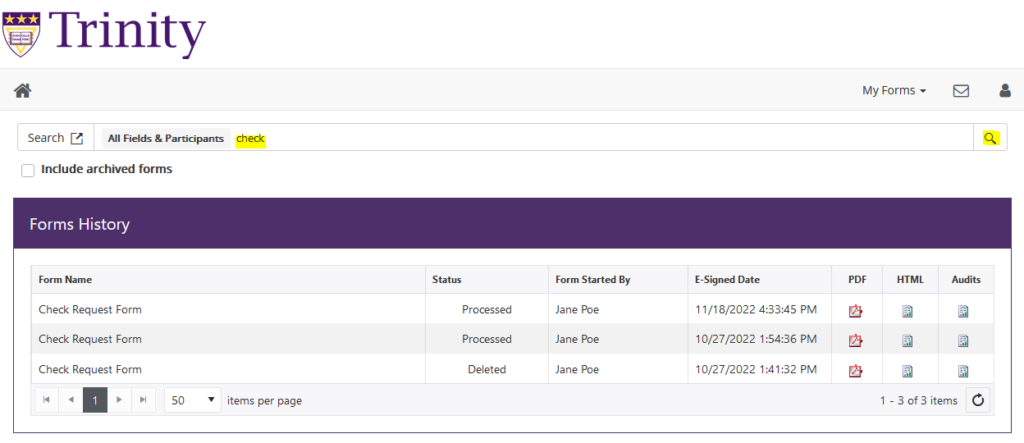The width and height of the screenshot is (1024, 443).
Task: Expand the My Forms dropdown menu
Action: [x=894, y=90]
